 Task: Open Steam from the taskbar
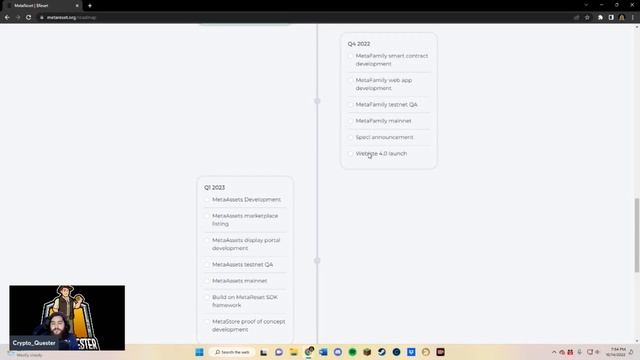[382, 352]
